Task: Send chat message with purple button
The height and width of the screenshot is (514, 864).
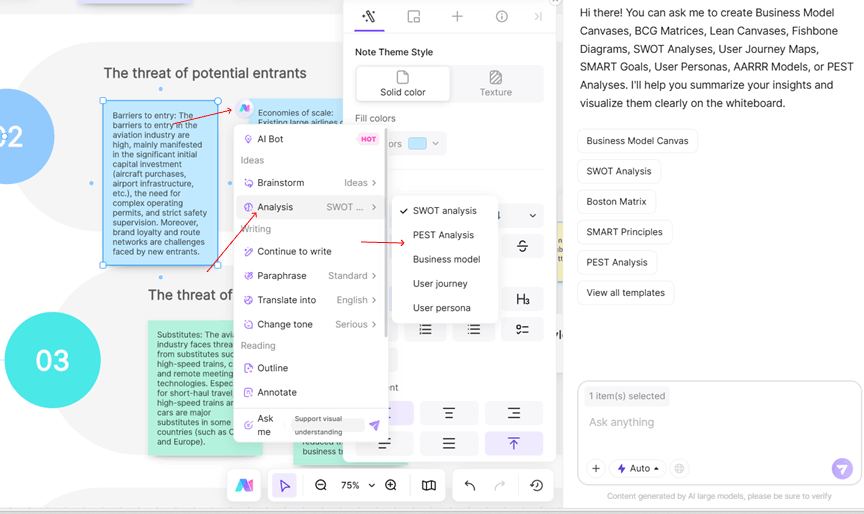Action: [842, 469]
